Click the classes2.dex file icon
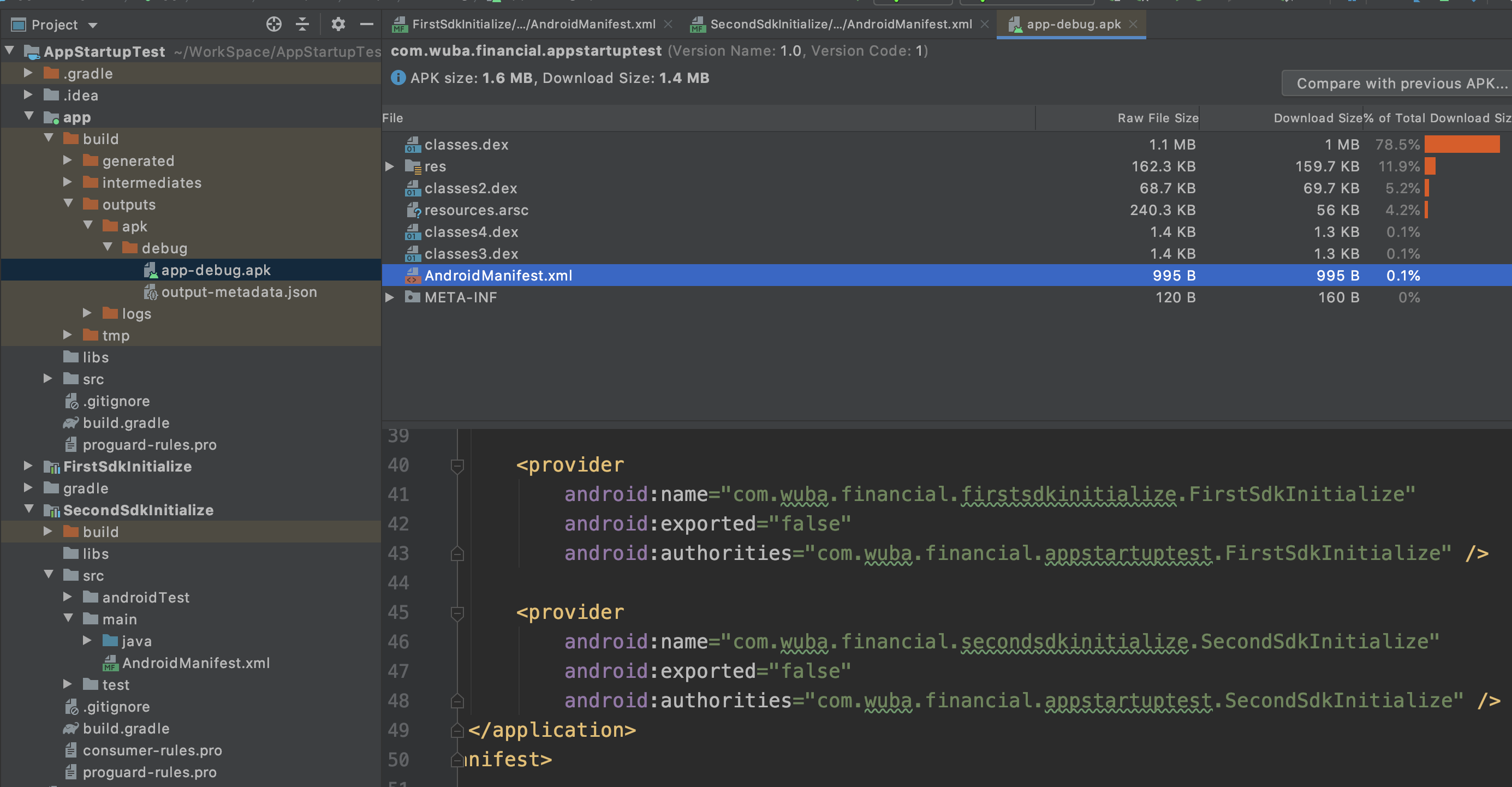The image size is (1512, 787). (413, 188)
